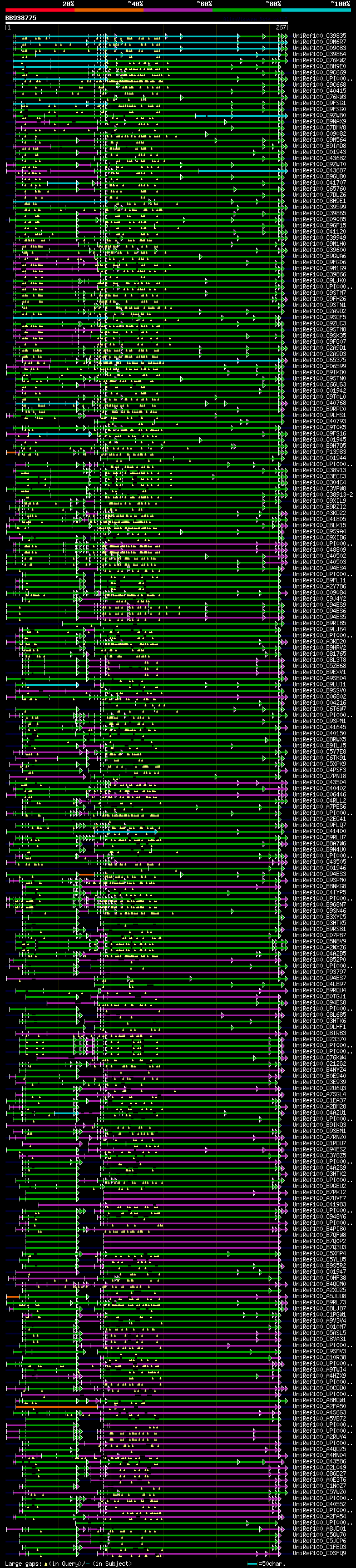Select hit UniRef100_Q39865
Image resolution: width=356 pixels, height=1568 pixels.
coord(319,213)
